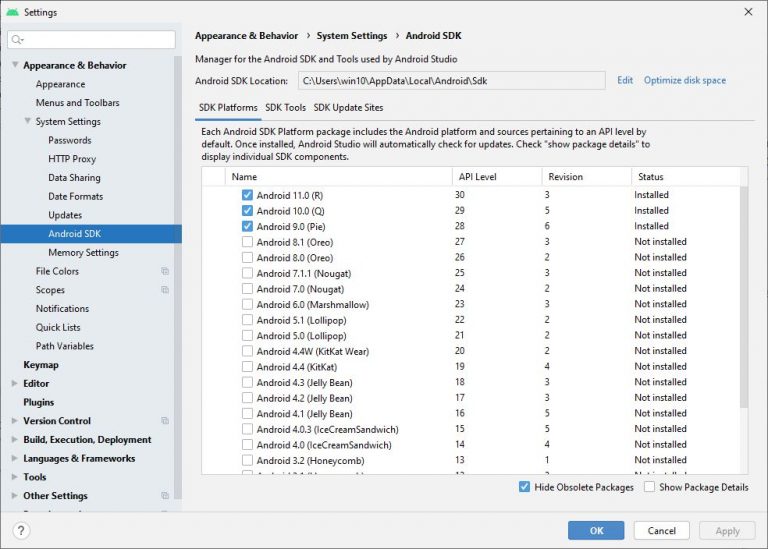Screen dimensions: 768x549
Task: Click the Android SDK Location path field
Action: click(451, 81)
